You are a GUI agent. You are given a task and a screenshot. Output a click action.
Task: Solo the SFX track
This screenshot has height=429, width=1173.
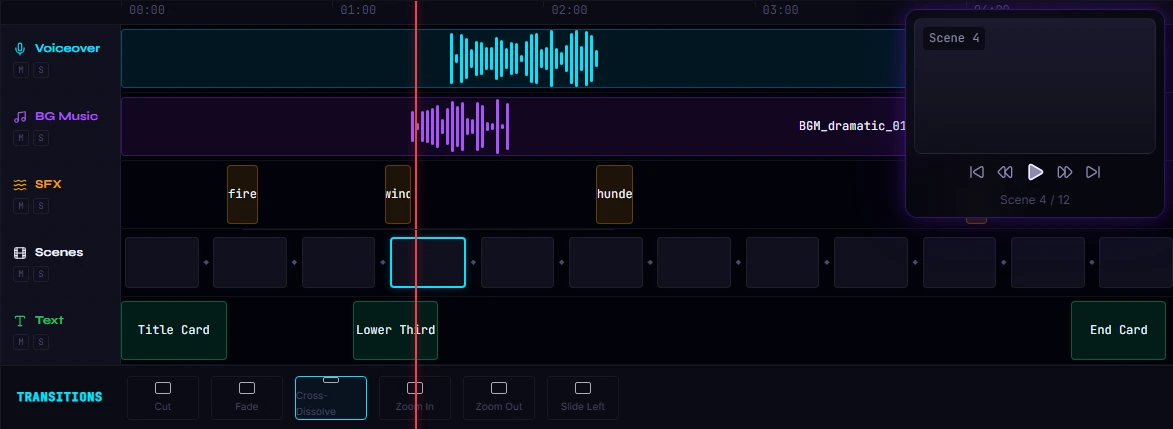[x=40, y=206]
